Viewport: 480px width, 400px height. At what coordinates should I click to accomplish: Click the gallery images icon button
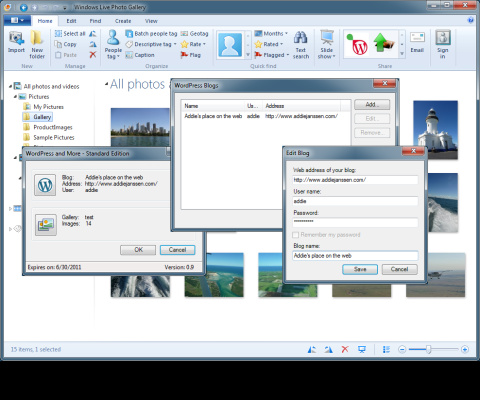click(x=46, y=225)
